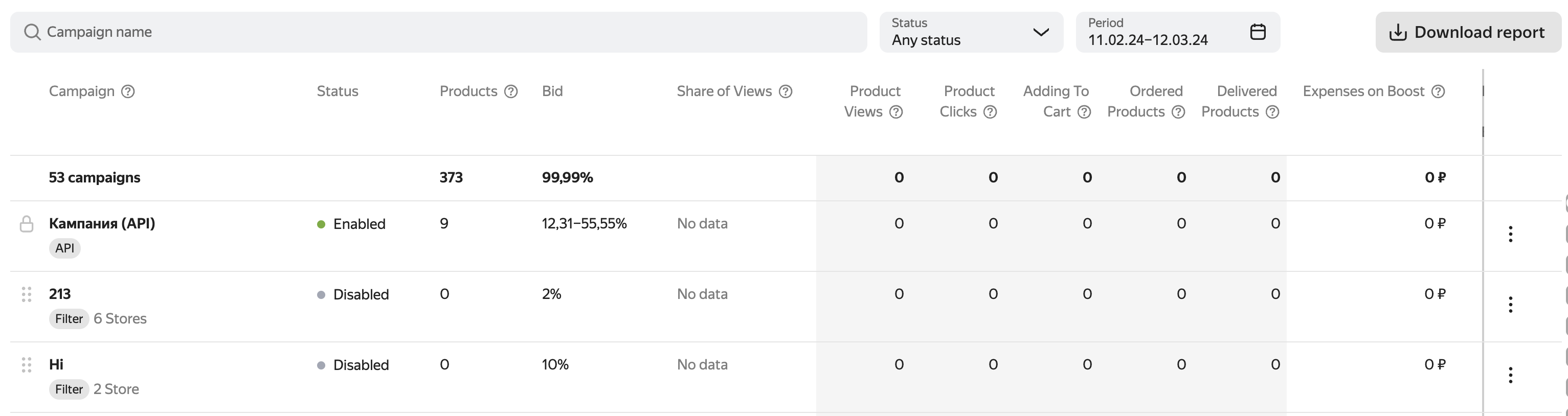Viewport: 1568px width, 416px height.
Task: Click the Campaign name search field
Action: point(438,32)
